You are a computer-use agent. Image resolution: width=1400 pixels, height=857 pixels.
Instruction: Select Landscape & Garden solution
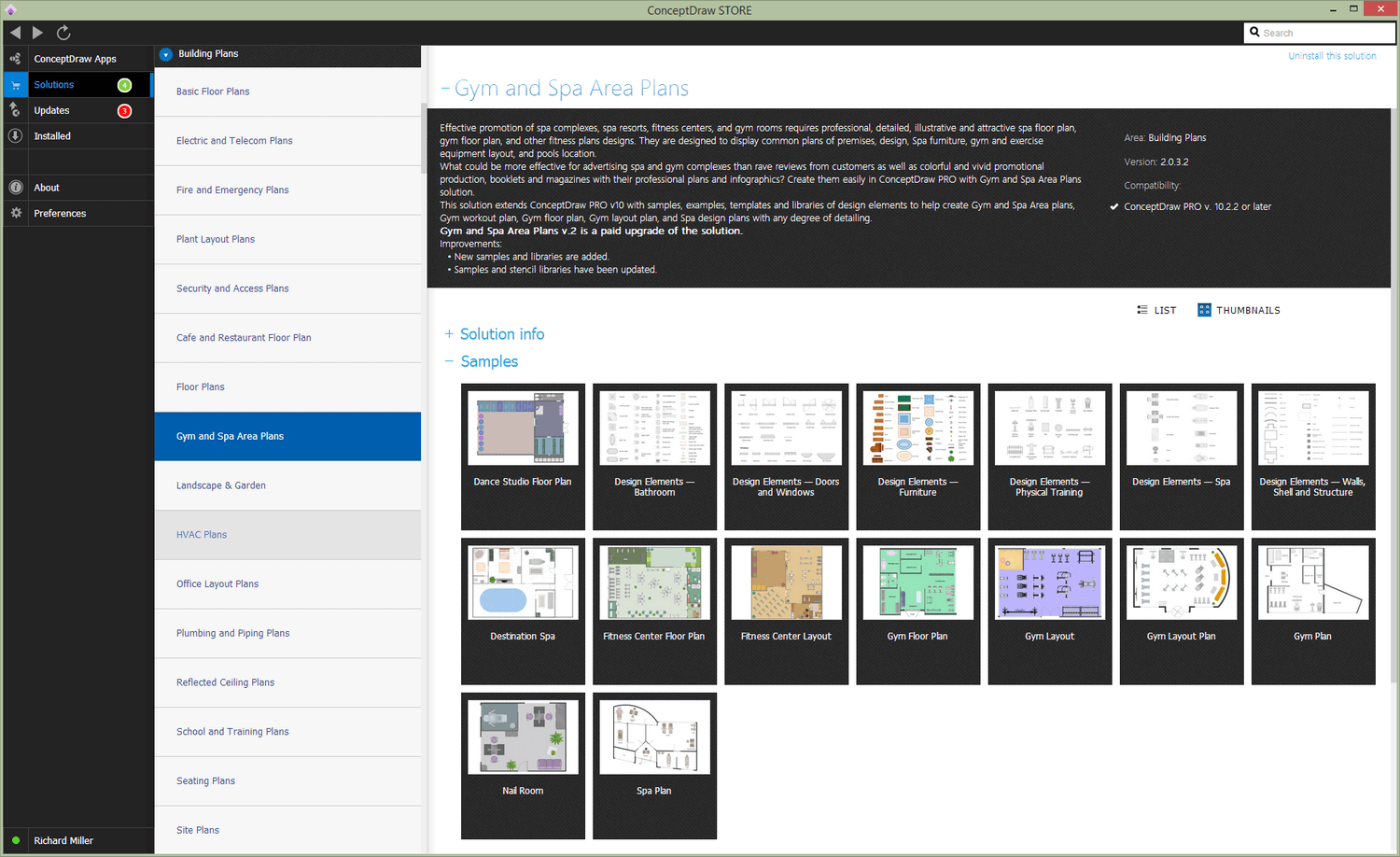[x=287, y=485]
